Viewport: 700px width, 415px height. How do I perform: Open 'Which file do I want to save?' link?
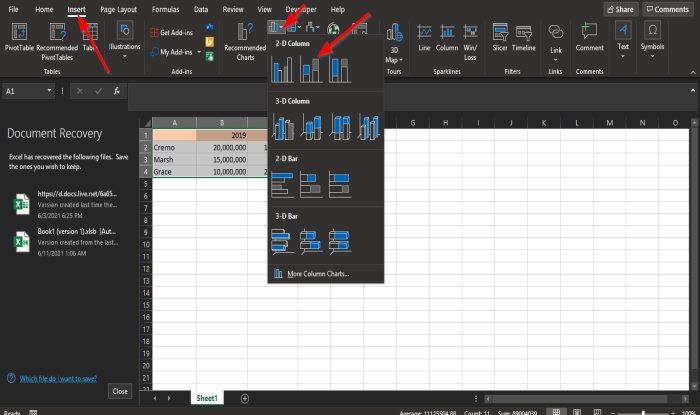58,378
